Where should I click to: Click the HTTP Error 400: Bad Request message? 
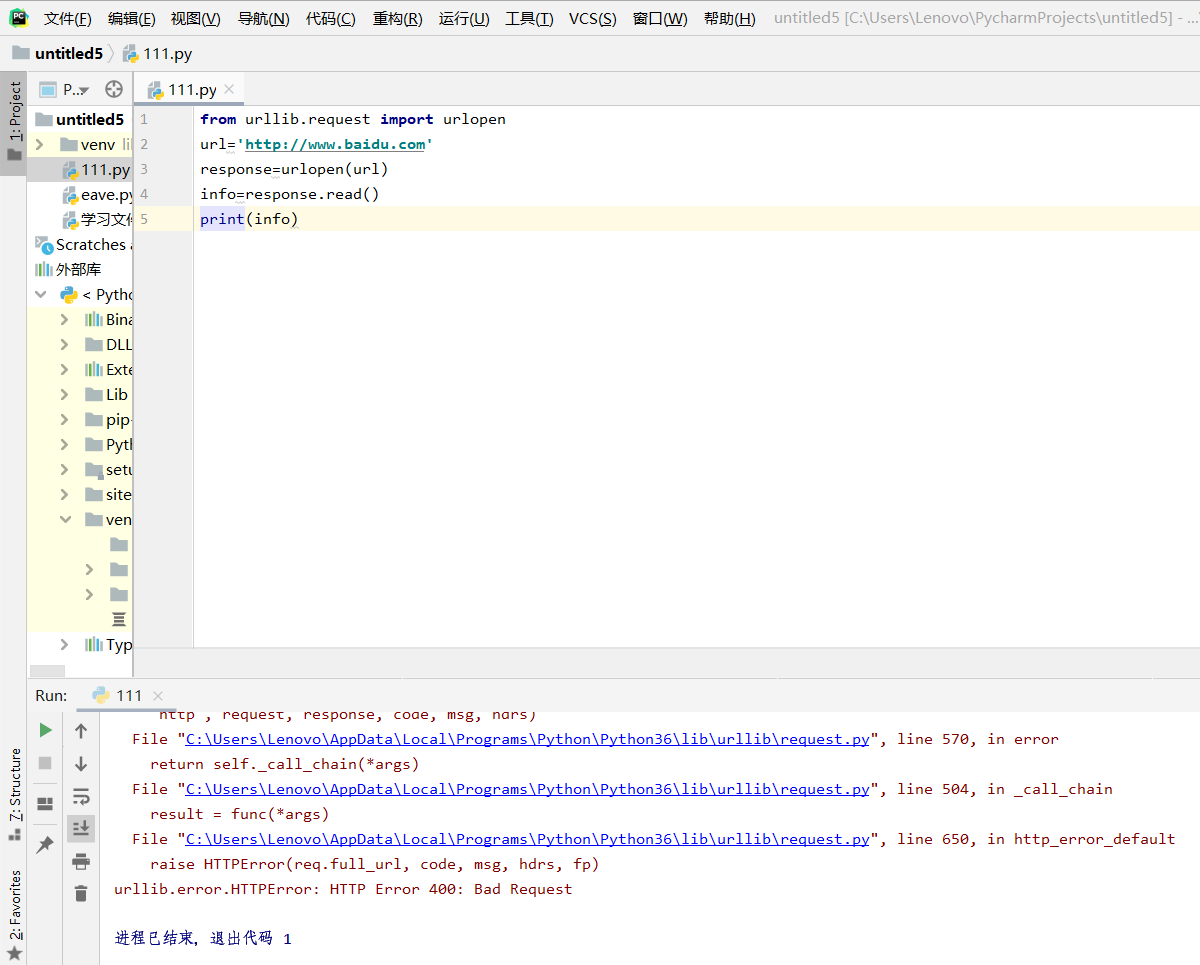[451, 889]
